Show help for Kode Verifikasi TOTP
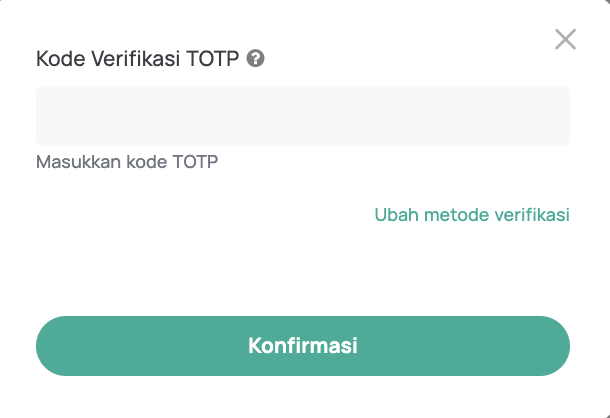This screenshot has width=610, height=418. 255,59
